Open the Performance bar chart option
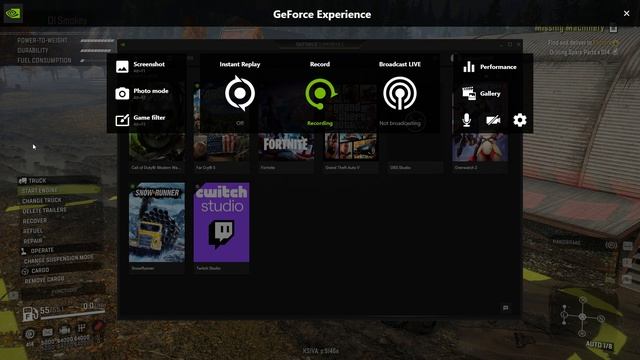Image resolution: width=640 pixels, height=360 pixels. [x=490, y=67]
